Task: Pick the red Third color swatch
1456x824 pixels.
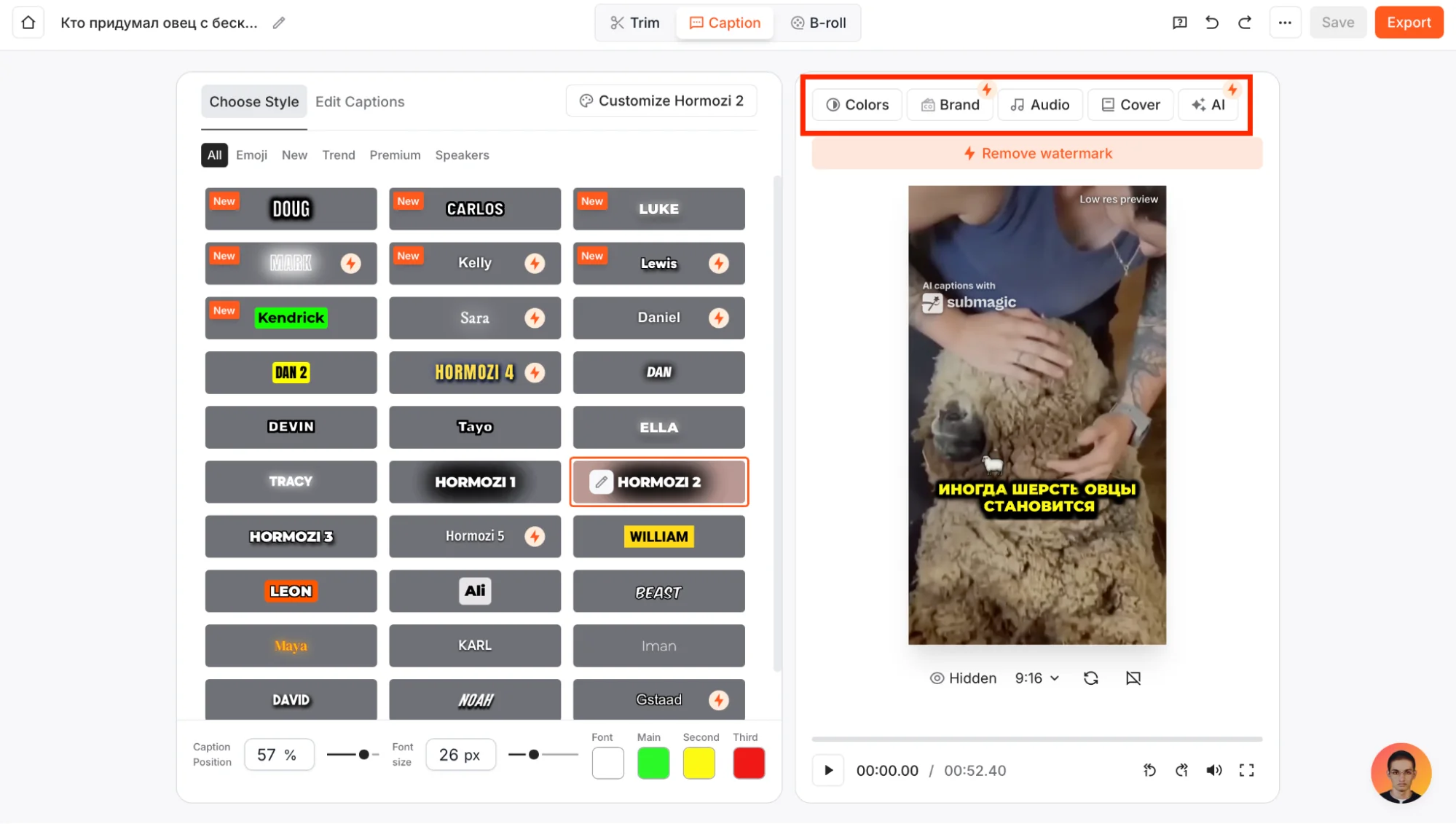Action: coord(749,764)
